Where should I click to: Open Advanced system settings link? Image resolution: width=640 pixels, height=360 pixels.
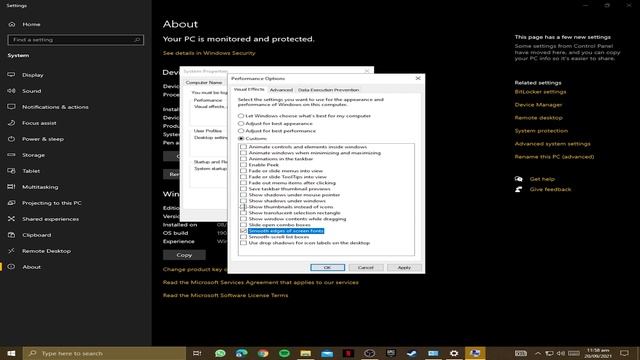(x=552, y=144)
